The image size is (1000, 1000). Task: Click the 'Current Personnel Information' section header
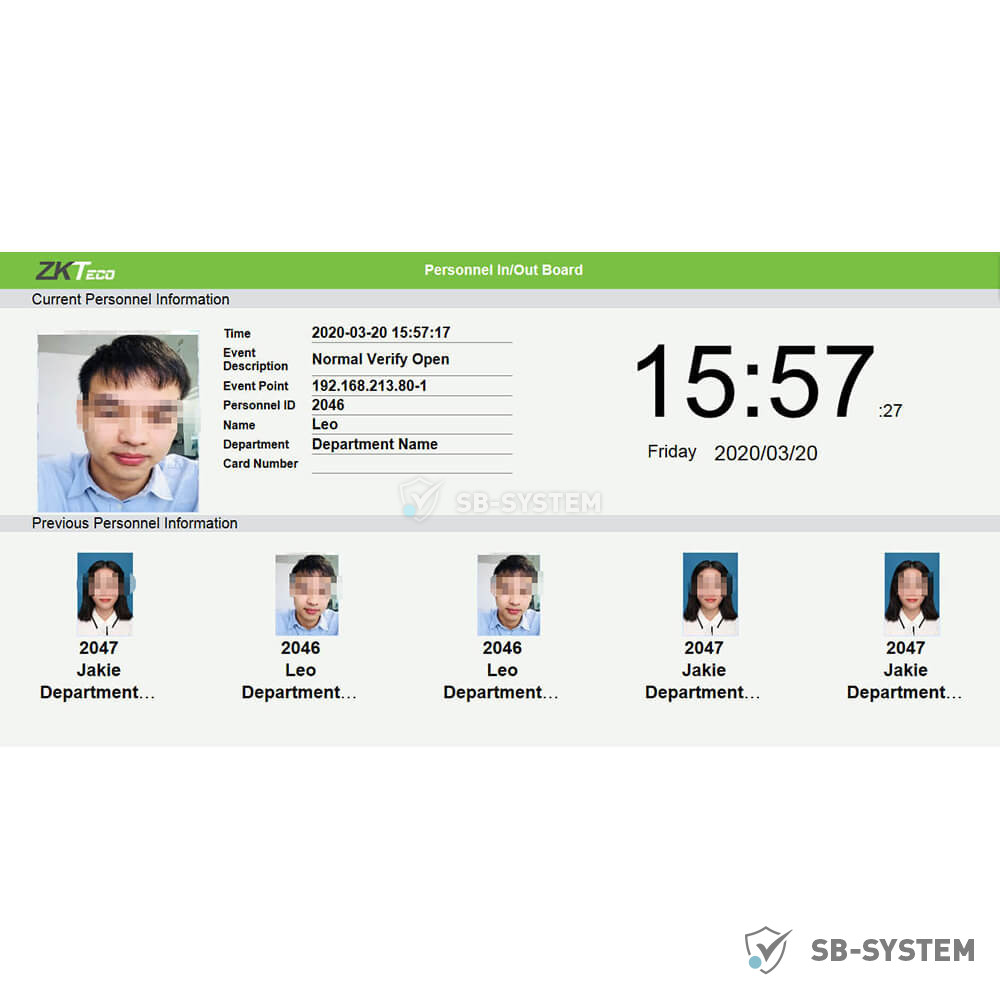(x=130, y=299)
